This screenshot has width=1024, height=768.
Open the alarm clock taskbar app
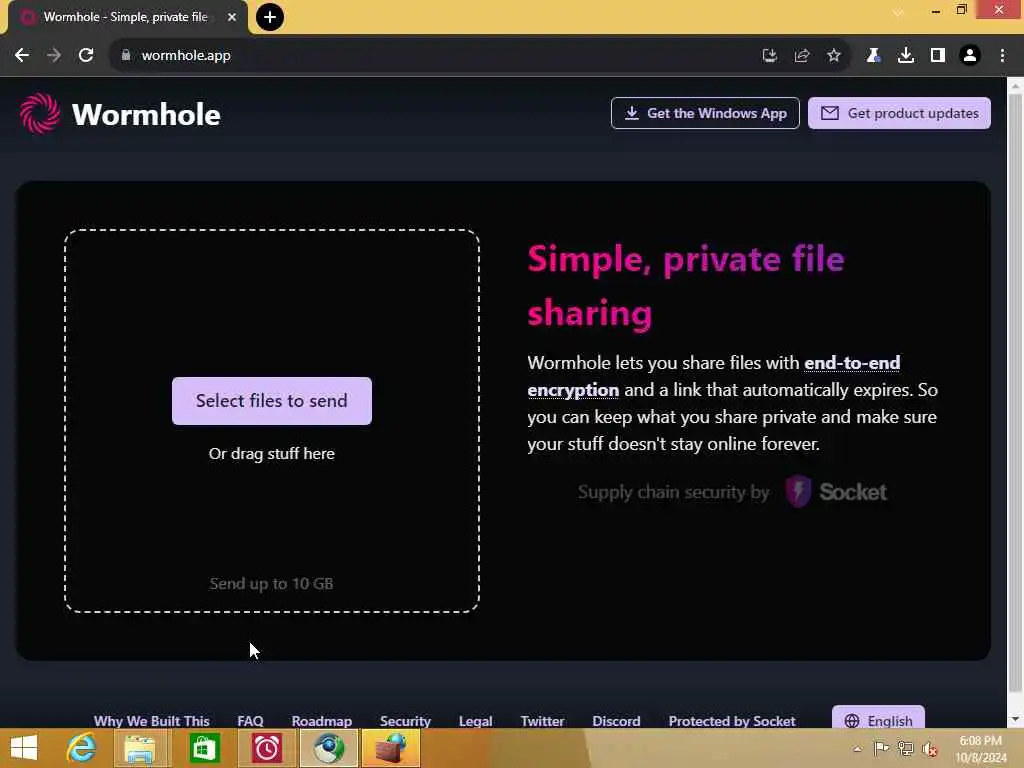(266, 748)
